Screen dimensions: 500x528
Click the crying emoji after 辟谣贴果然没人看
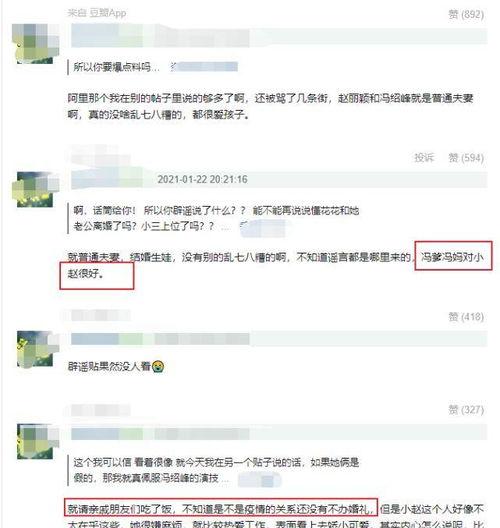tap(158, 366)
